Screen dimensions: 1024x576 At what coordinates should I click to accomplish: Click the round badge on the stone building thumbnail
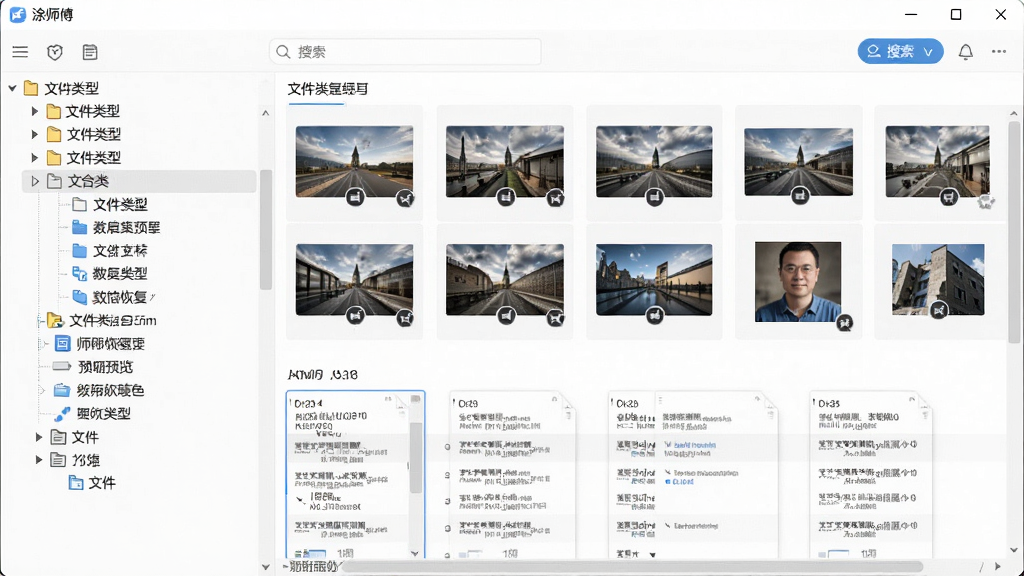[938, 310]
